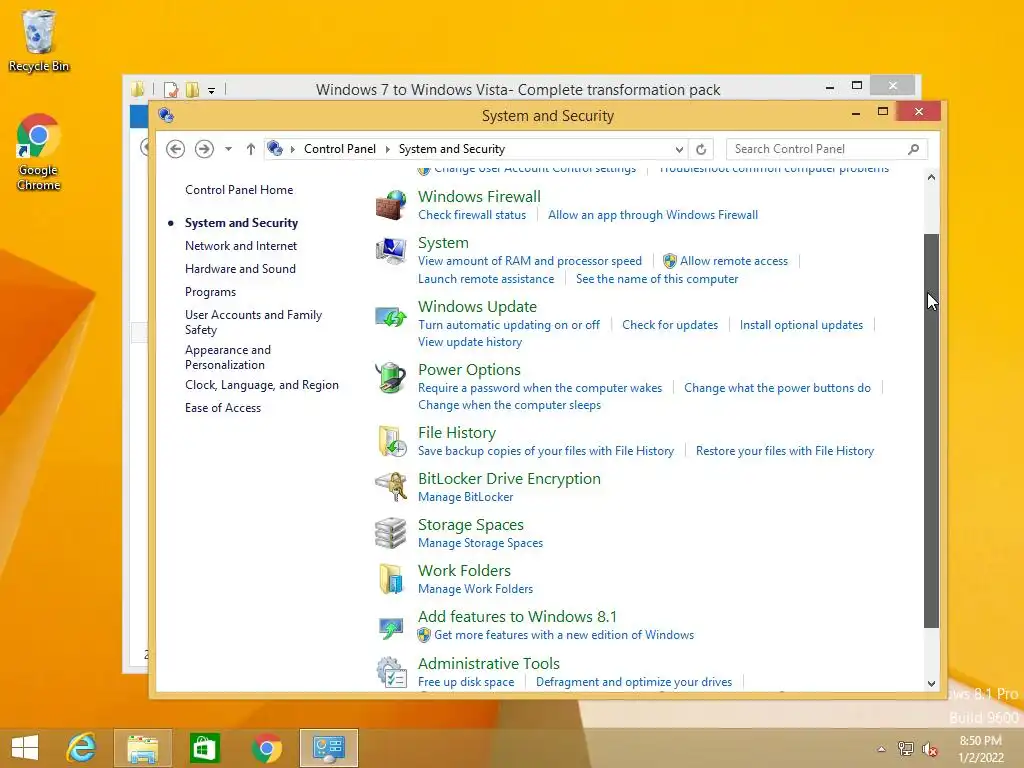
Task: Click the Windows Update heading
Action: (x=477, y=306)
